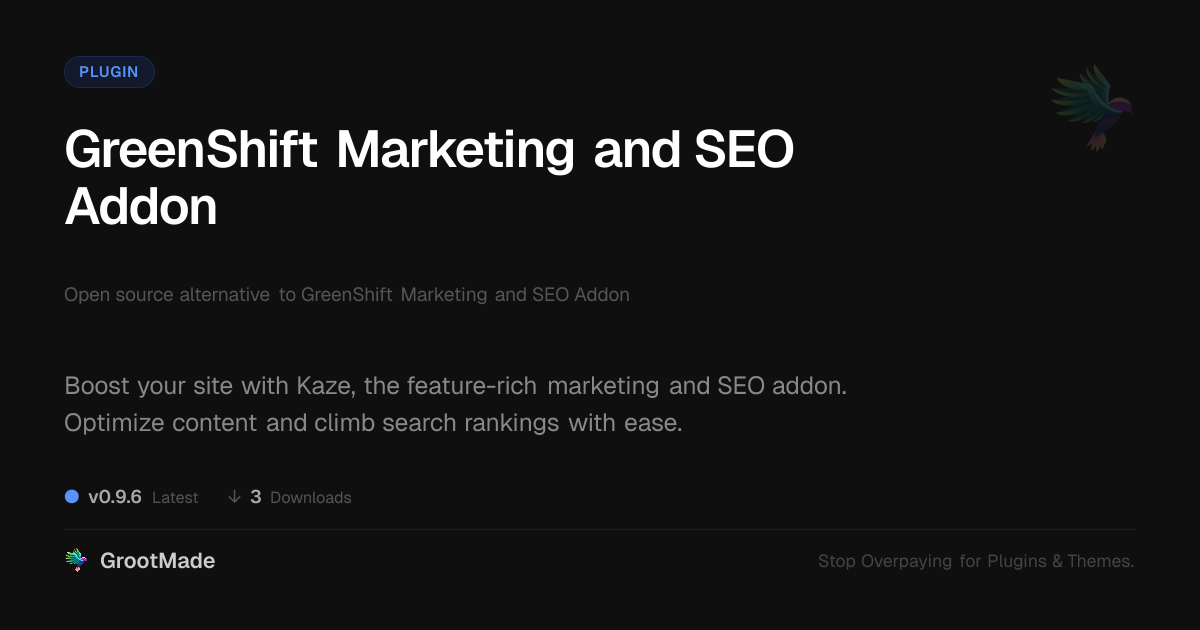Select the v0.9.6 version number
Viewport: 1200px width, 630px height.
tap(115, 497)
